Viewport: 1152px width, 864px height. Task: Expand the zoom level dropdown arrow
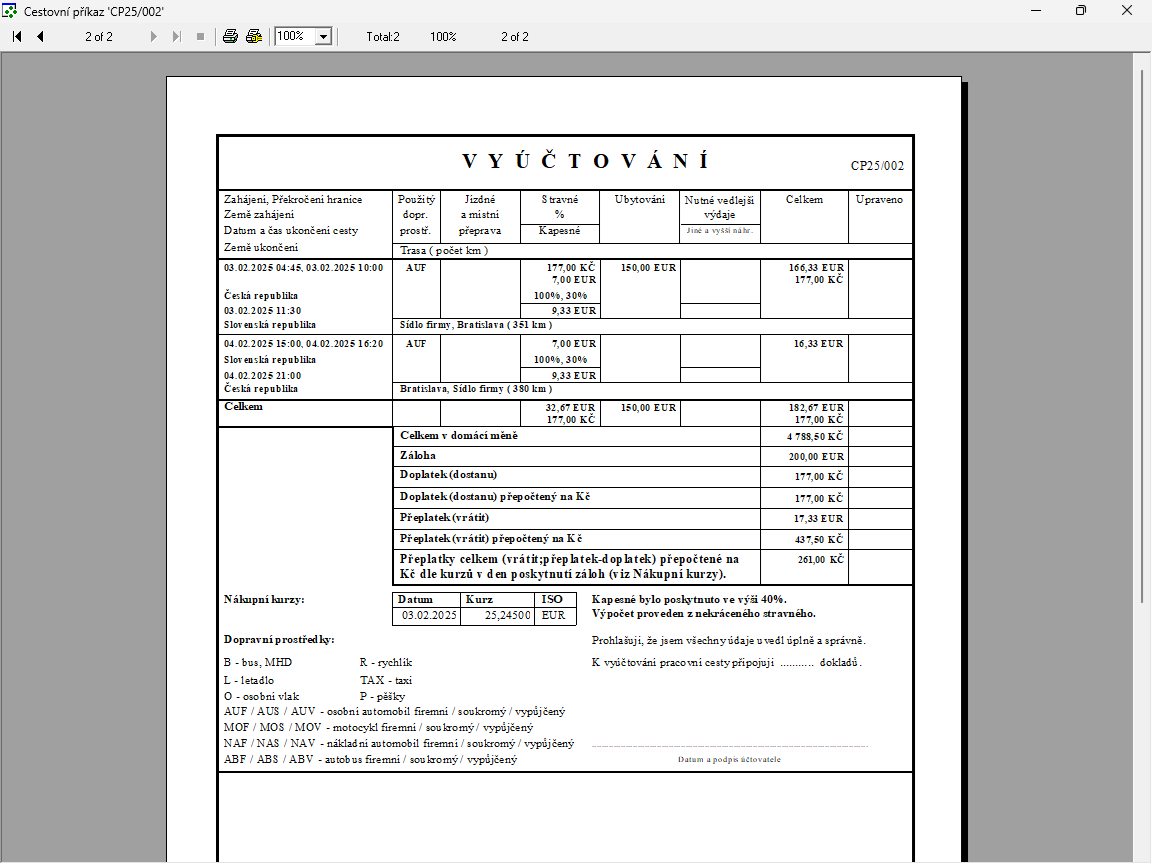click(x=323, y=37)
